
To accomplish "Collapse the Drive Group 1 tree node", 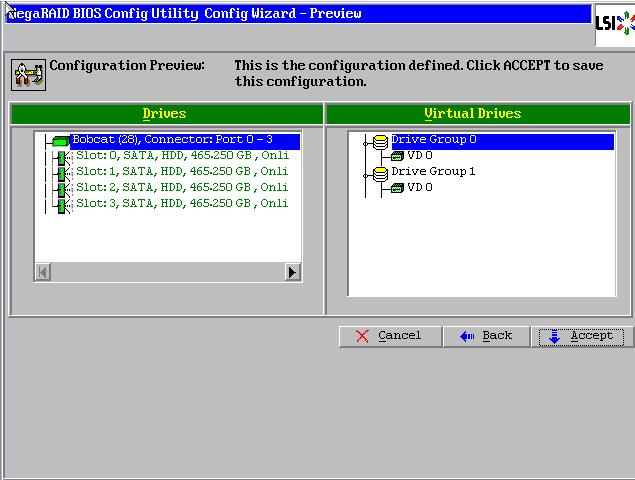I will click(365, 176).
